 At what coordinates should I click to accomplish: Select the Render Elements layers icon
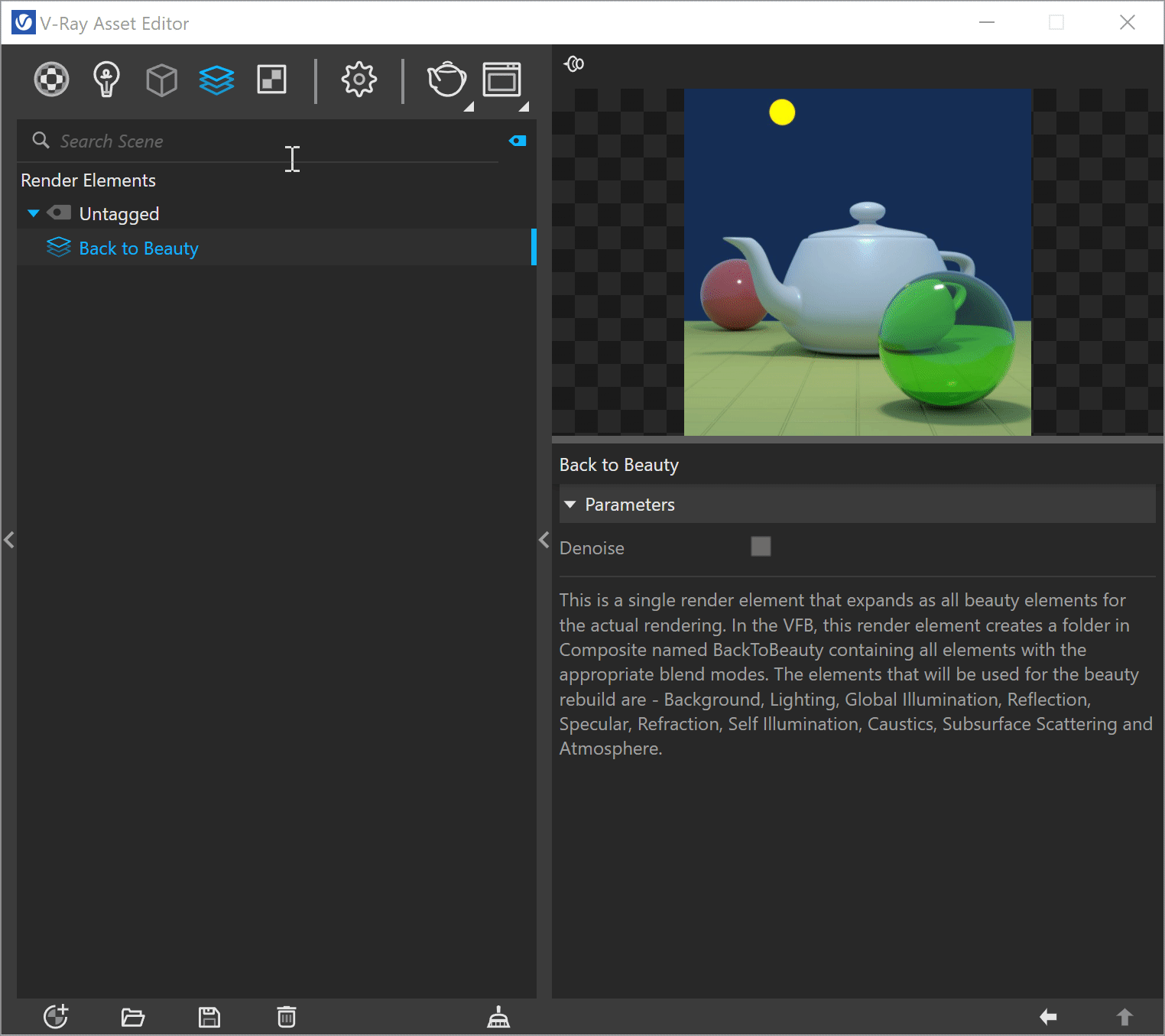(216, 80)
